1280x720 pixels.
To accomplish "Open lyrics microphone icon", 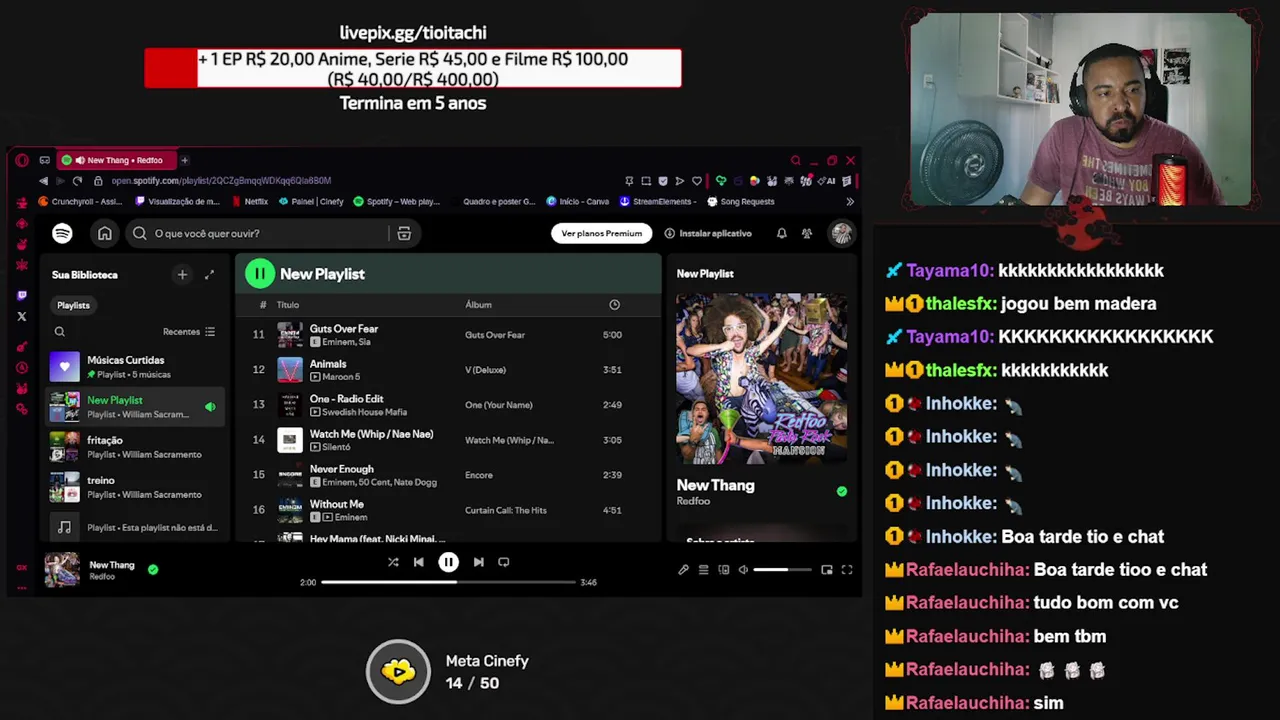I will pos(683,570).
